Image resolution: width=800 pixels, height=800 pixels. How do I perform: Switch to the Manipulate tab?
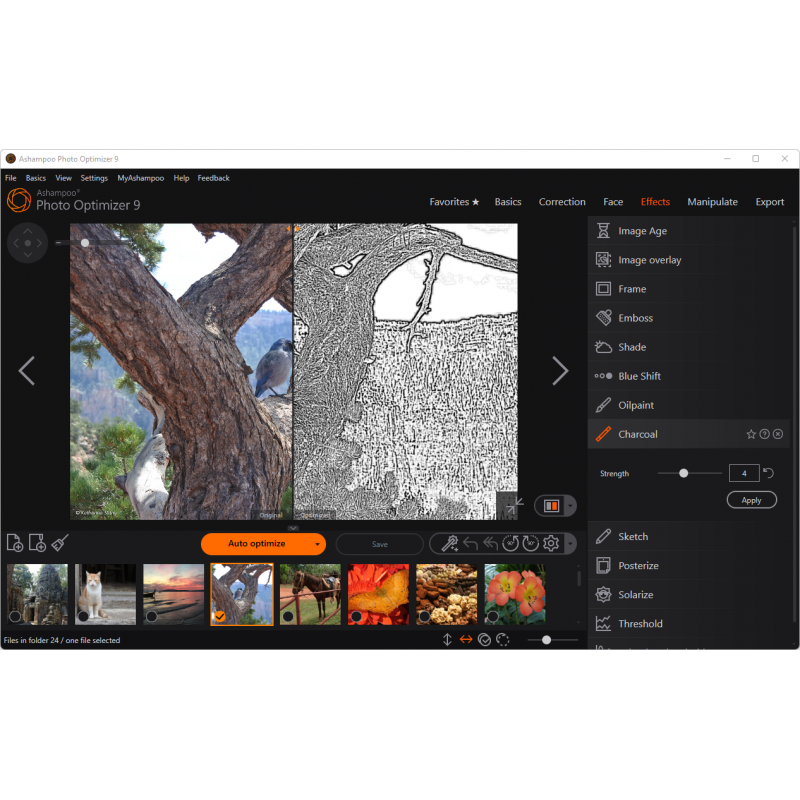coord(712,202)
